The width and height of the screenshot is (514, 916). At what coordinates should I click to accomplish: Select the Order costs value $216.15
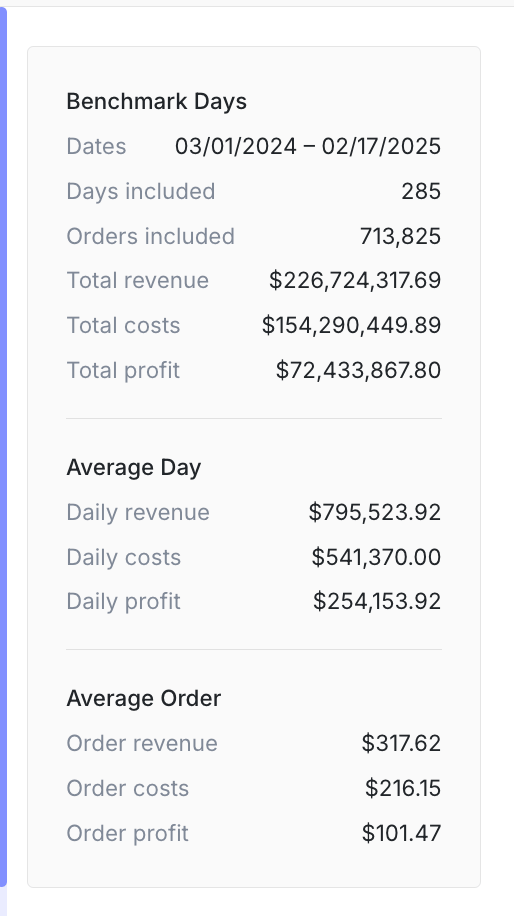(x=403, y=789)
